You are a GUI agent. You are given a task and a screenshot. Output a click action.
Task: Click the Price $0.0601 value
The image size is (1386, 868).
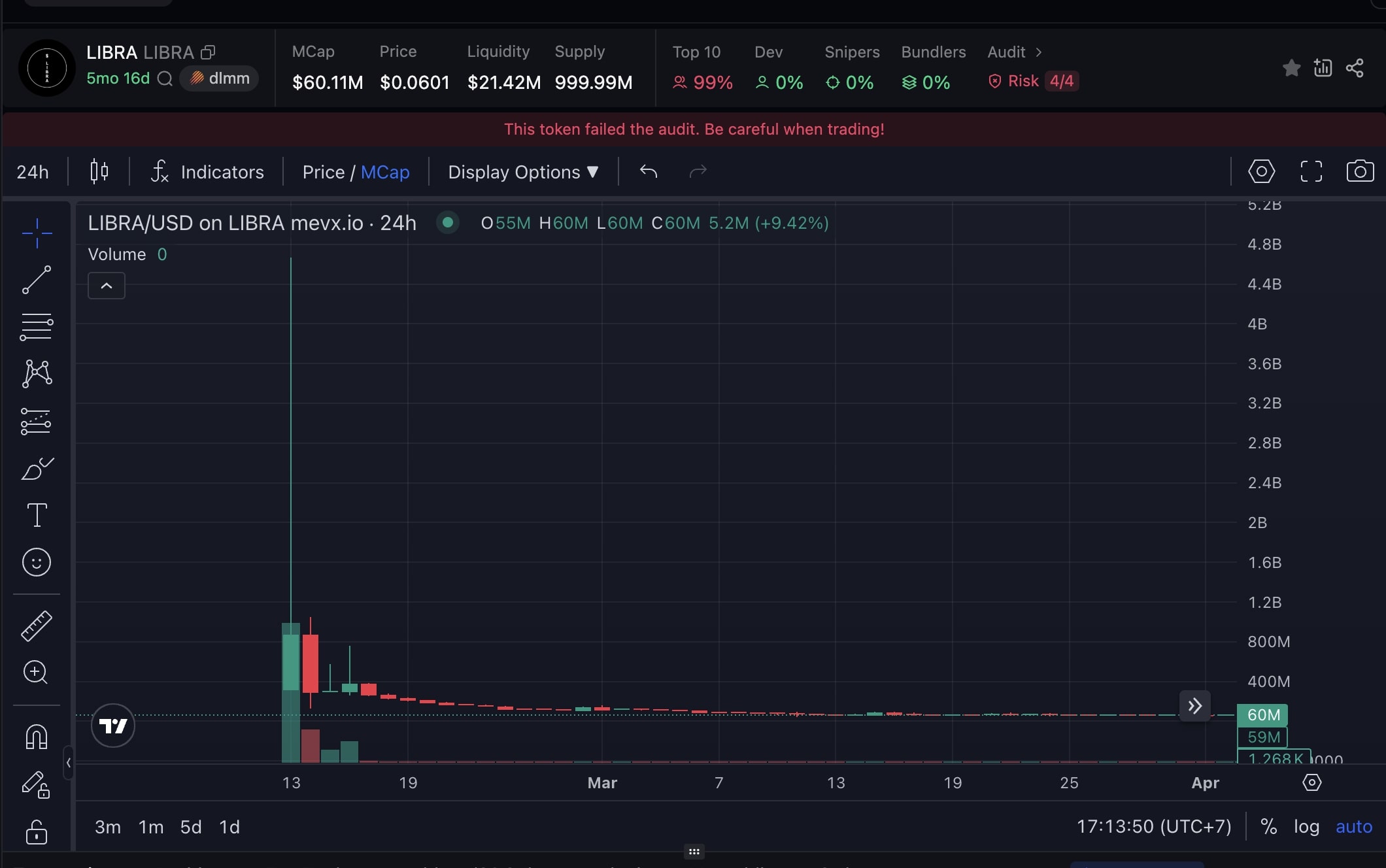[x=414, y=83]
